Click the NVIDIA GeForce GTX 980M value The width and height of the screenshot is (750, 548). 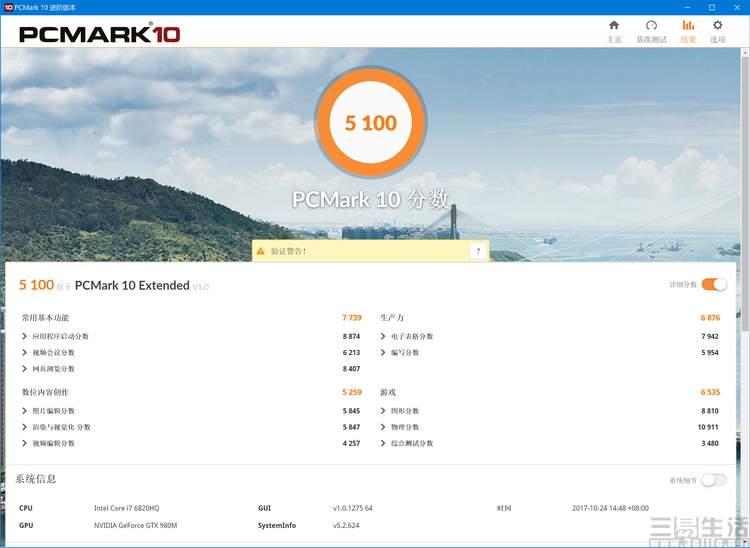coord(135,525)
